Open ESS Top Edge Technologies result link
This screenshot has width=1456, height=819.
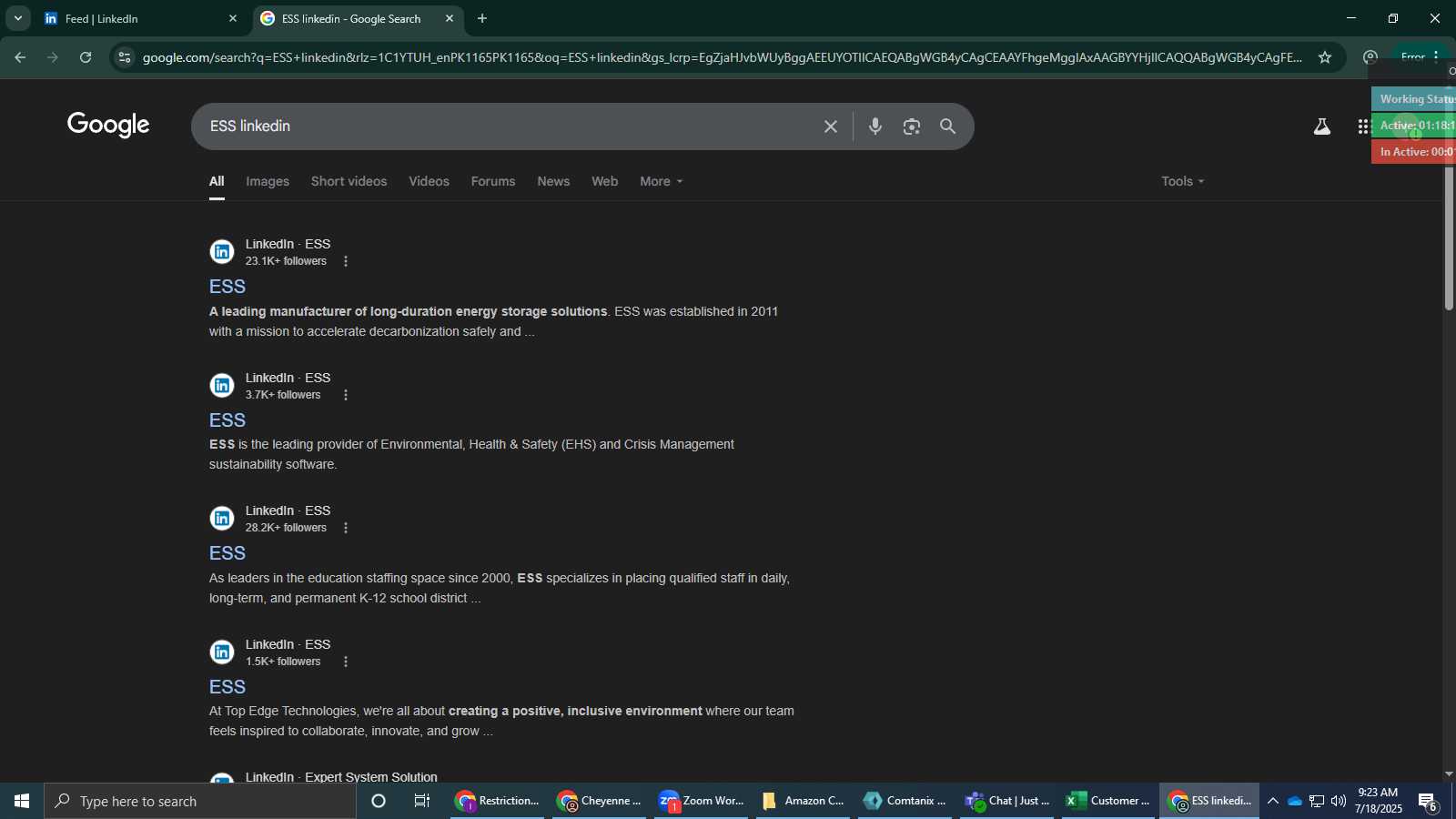tap(227, 687)
